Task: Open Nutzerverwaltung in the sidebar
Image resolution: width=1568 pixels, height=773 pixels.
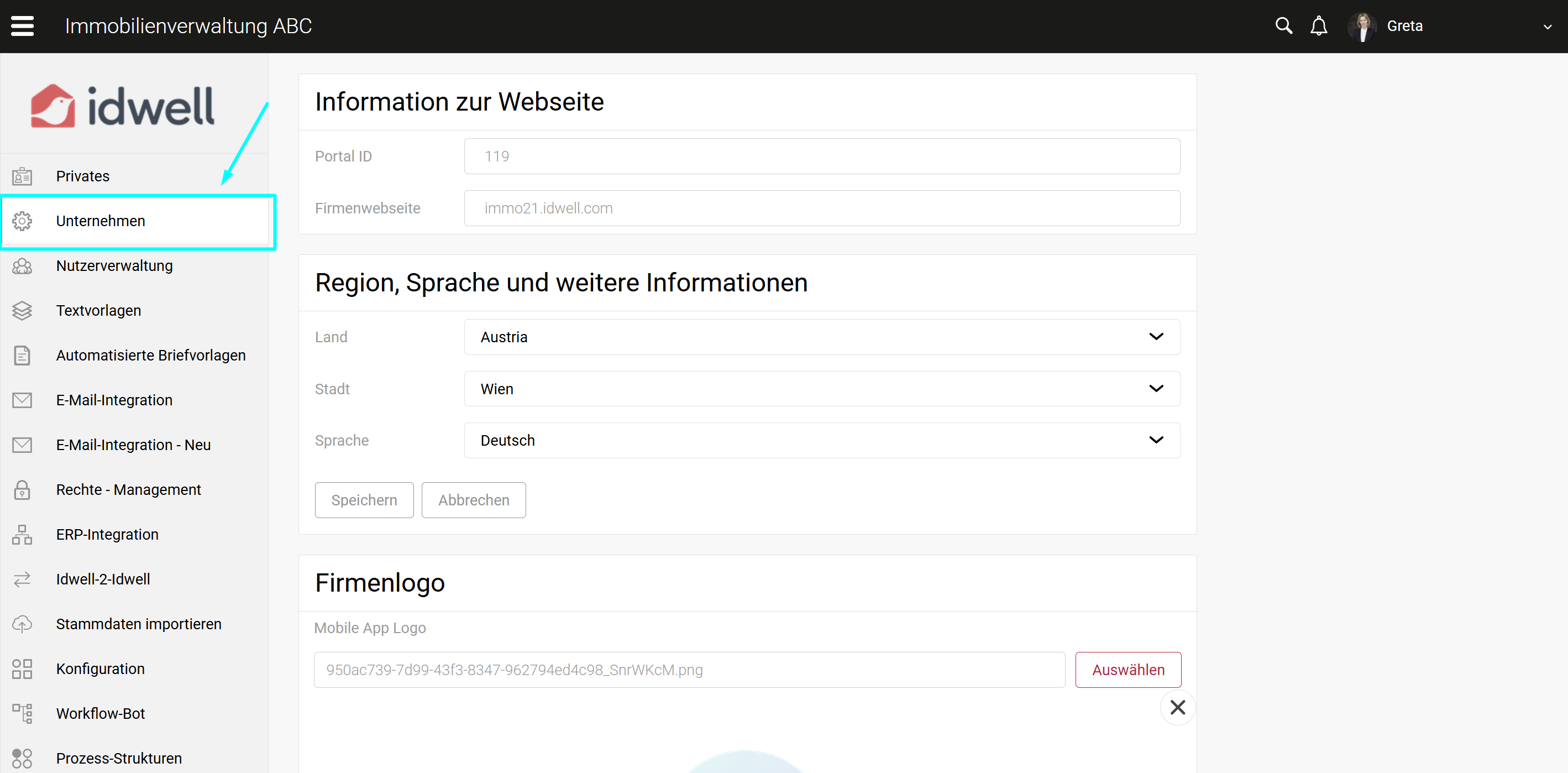Action: pos(114,265)
